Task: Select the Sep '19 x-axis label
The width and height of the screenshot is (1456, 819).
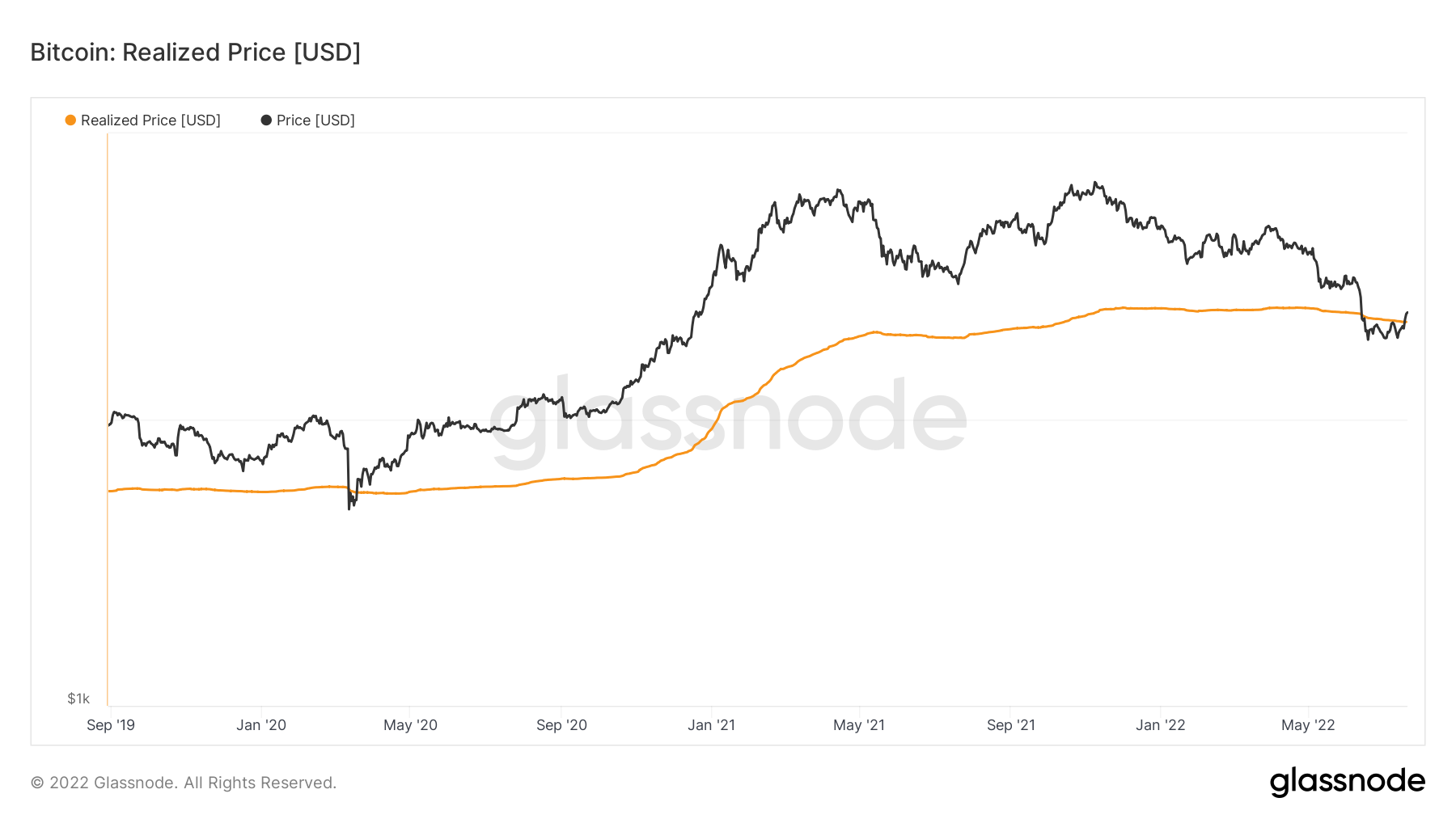Action: (111, 725)
